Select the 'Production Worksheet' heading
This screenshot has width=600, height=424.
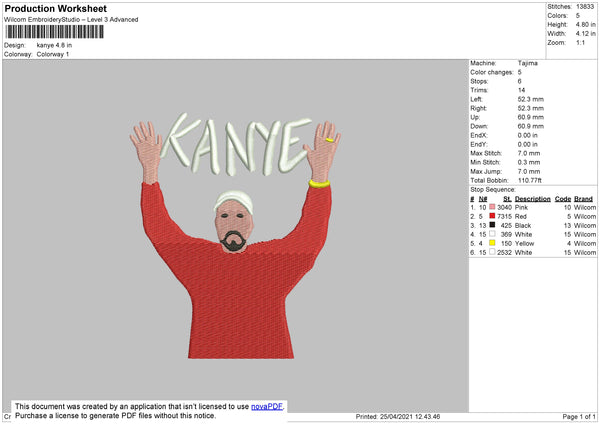point(55,8)
